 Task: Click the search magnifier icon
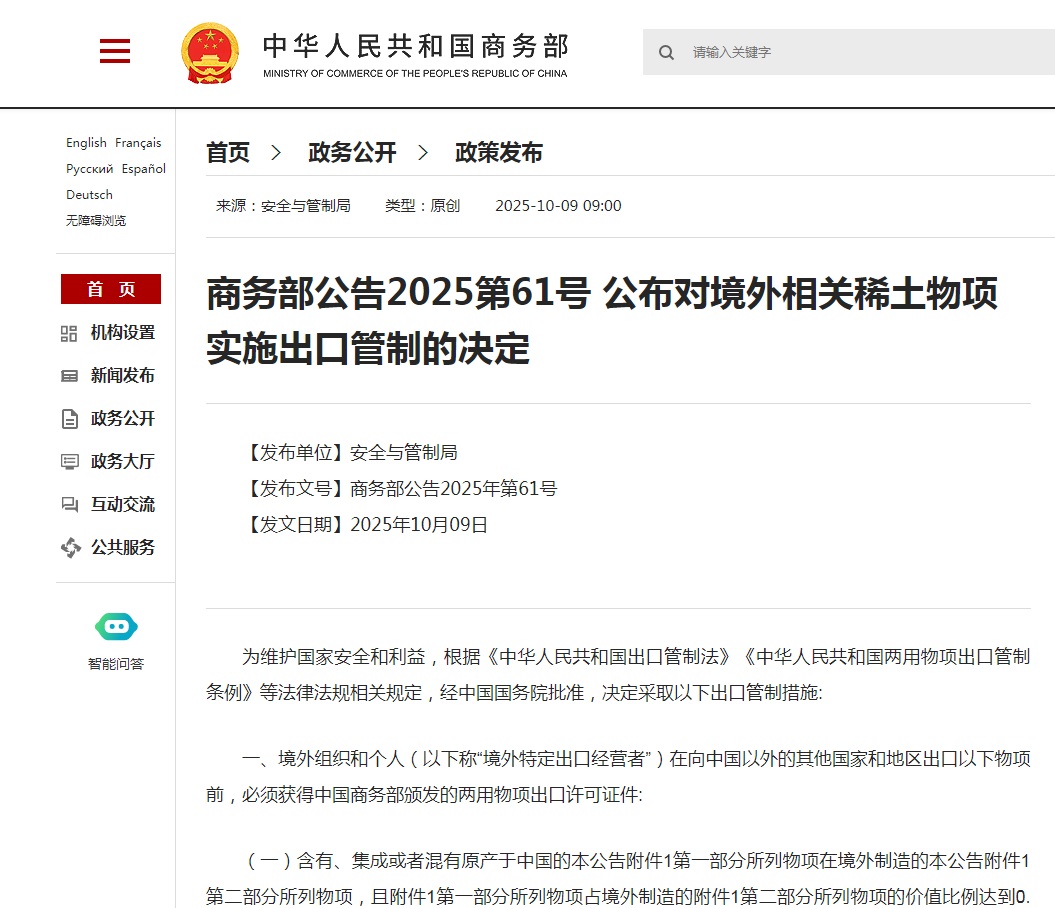(x=666, y=52)
